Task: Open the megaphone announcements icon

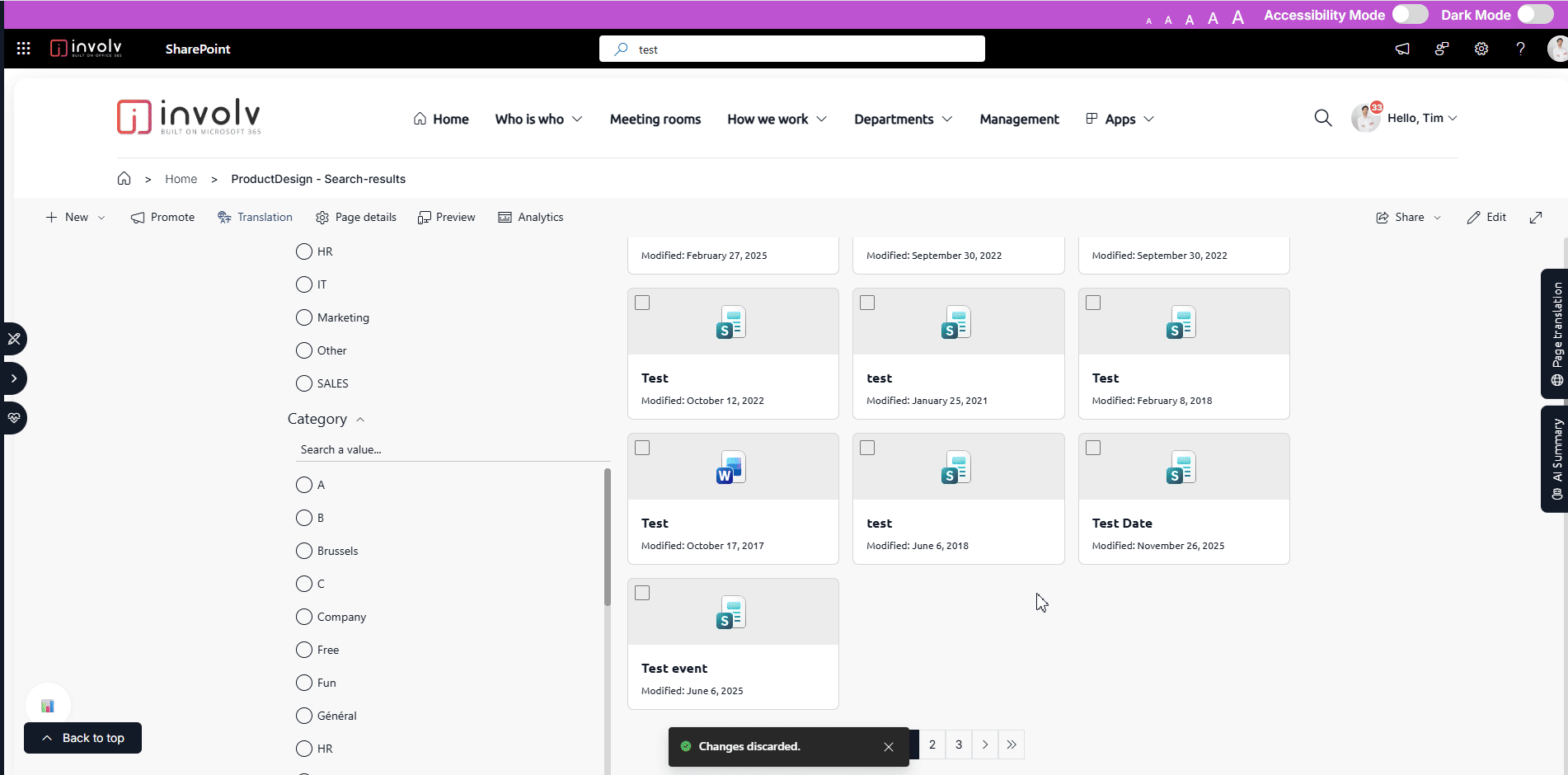Action: coord(1402,49)
